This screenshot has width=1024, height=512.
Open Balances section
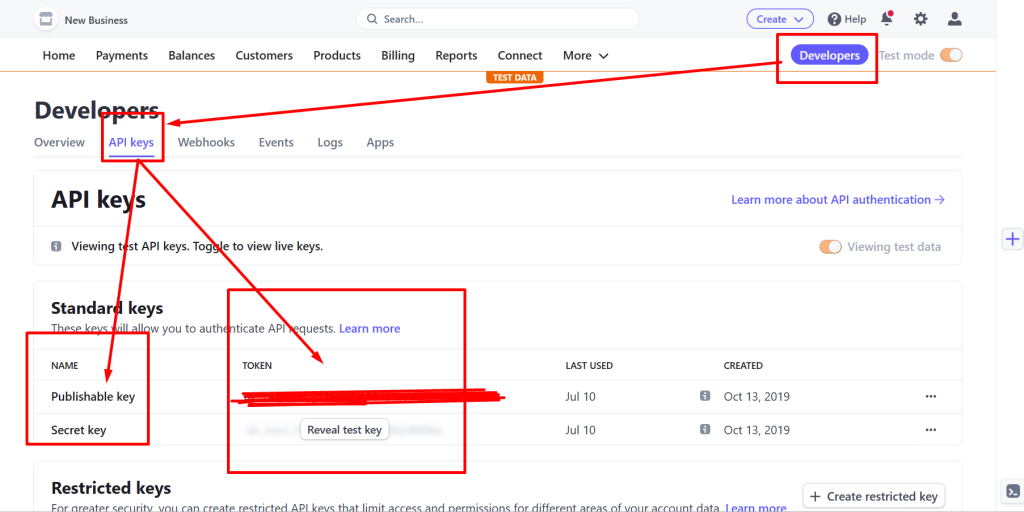click(x=191, y=56)
